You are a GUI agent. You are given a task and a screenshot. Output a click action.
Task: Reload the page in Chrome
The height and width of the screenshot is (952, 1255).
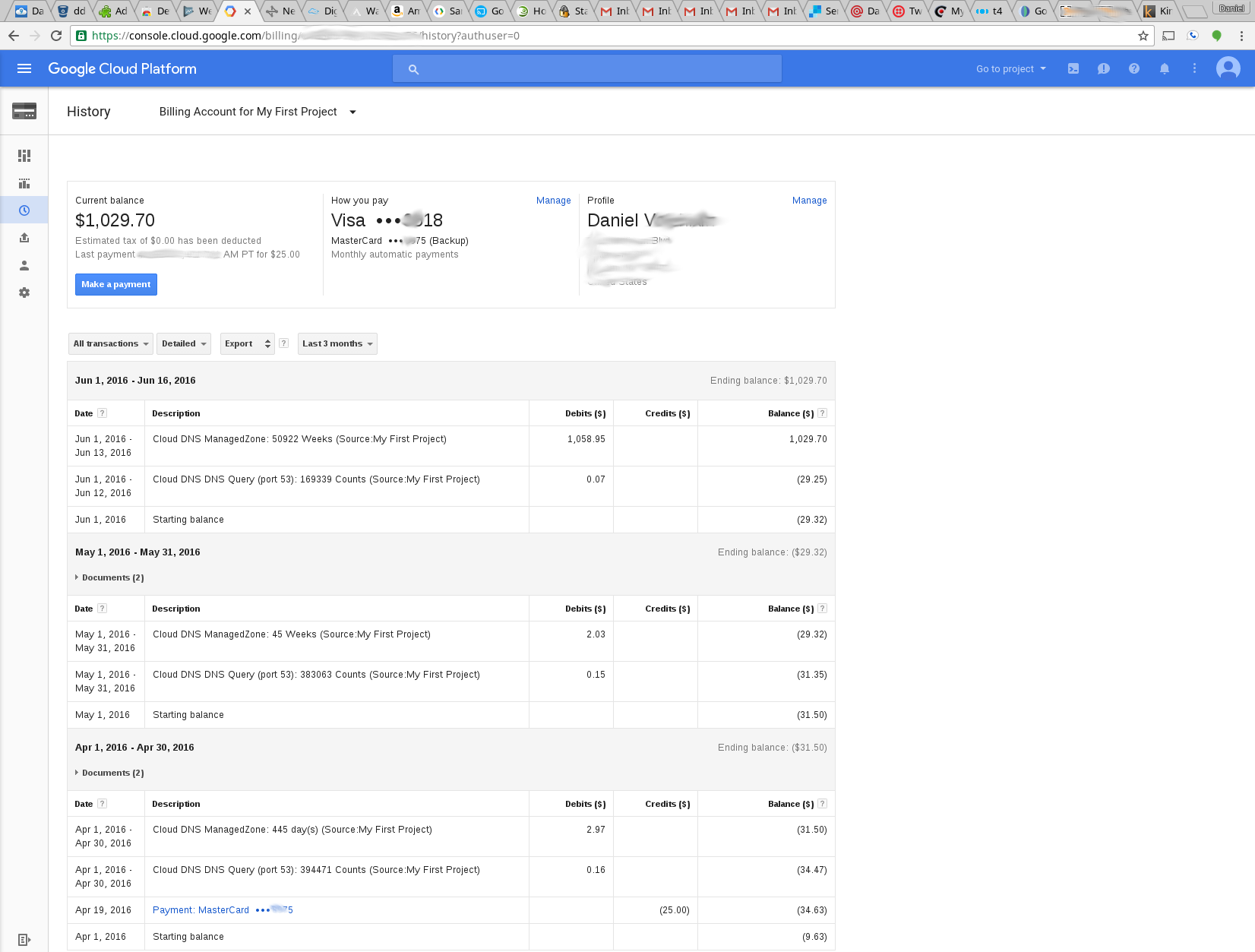[56, 36]
